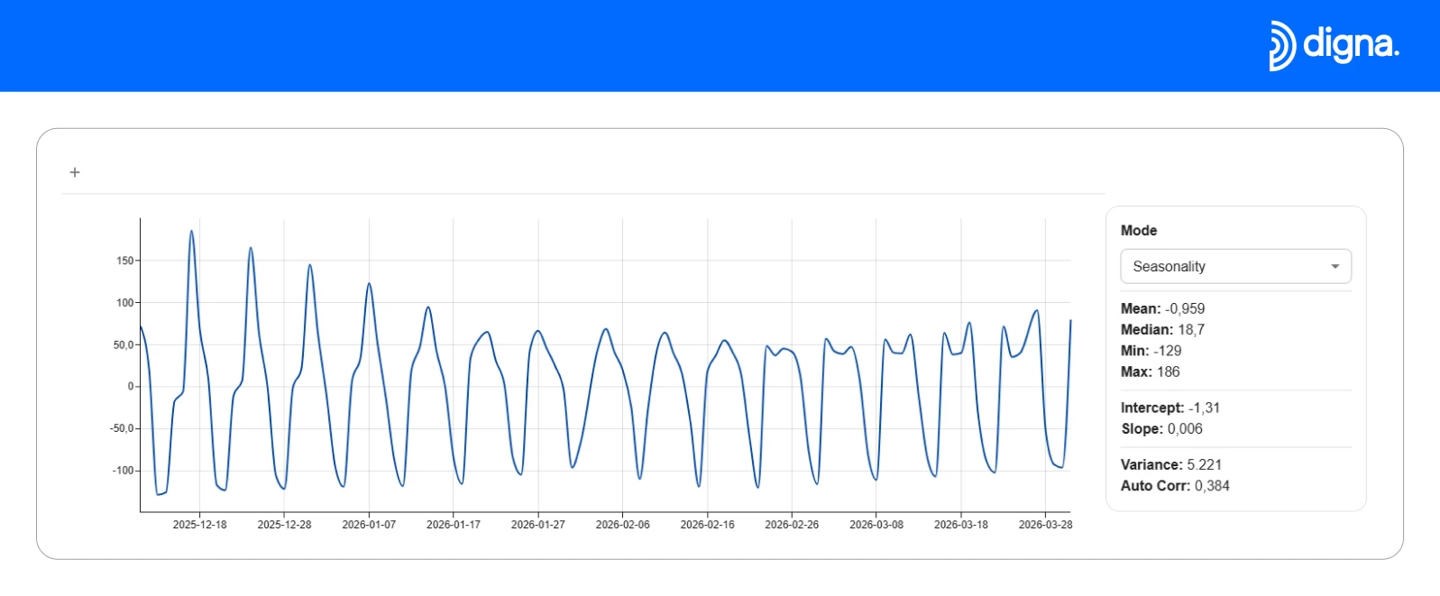The height and width of the screenshot is (596, 1440).
Task: Click the Auto Corr statistic row
Action: pyautogui.click(x=1175, y=486)
